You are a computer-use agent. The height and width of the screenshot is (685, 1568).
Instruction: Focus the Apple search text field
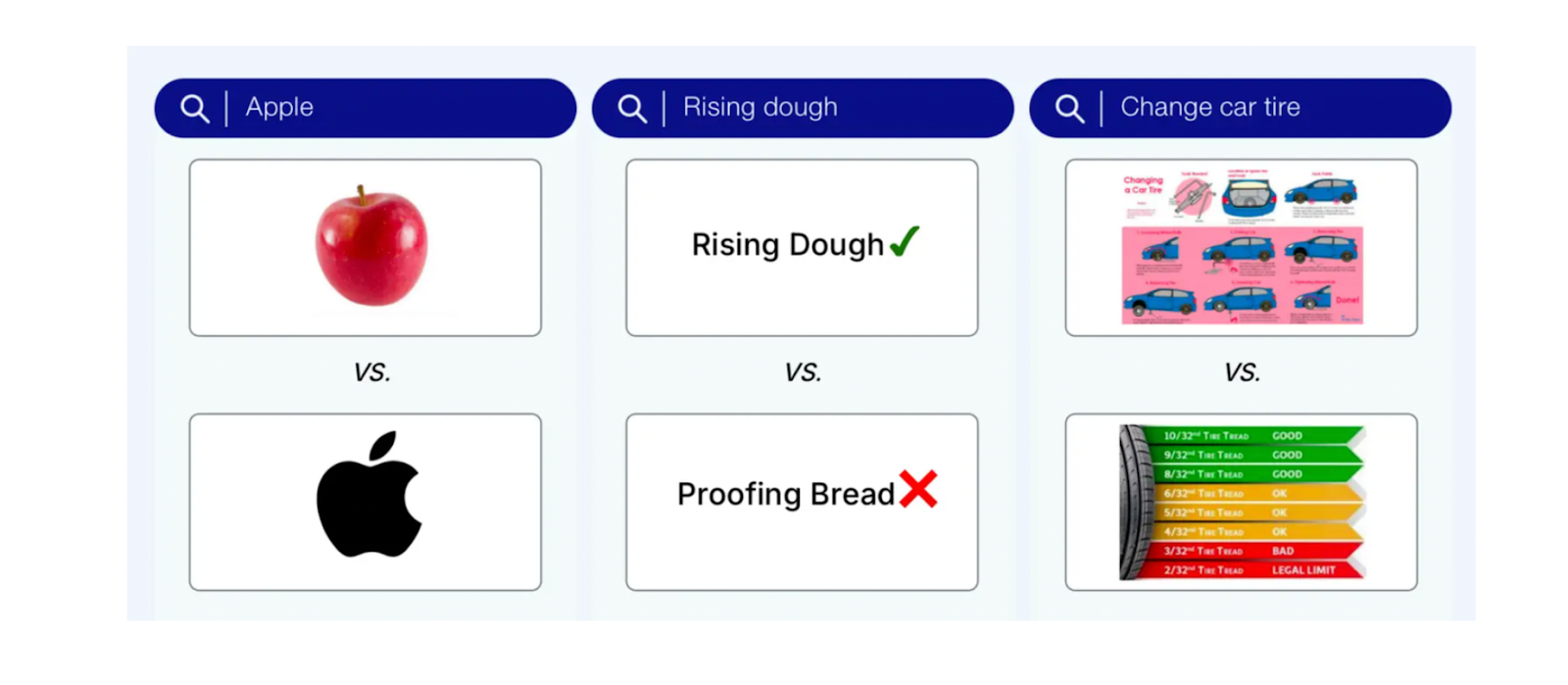coord(392,108)
